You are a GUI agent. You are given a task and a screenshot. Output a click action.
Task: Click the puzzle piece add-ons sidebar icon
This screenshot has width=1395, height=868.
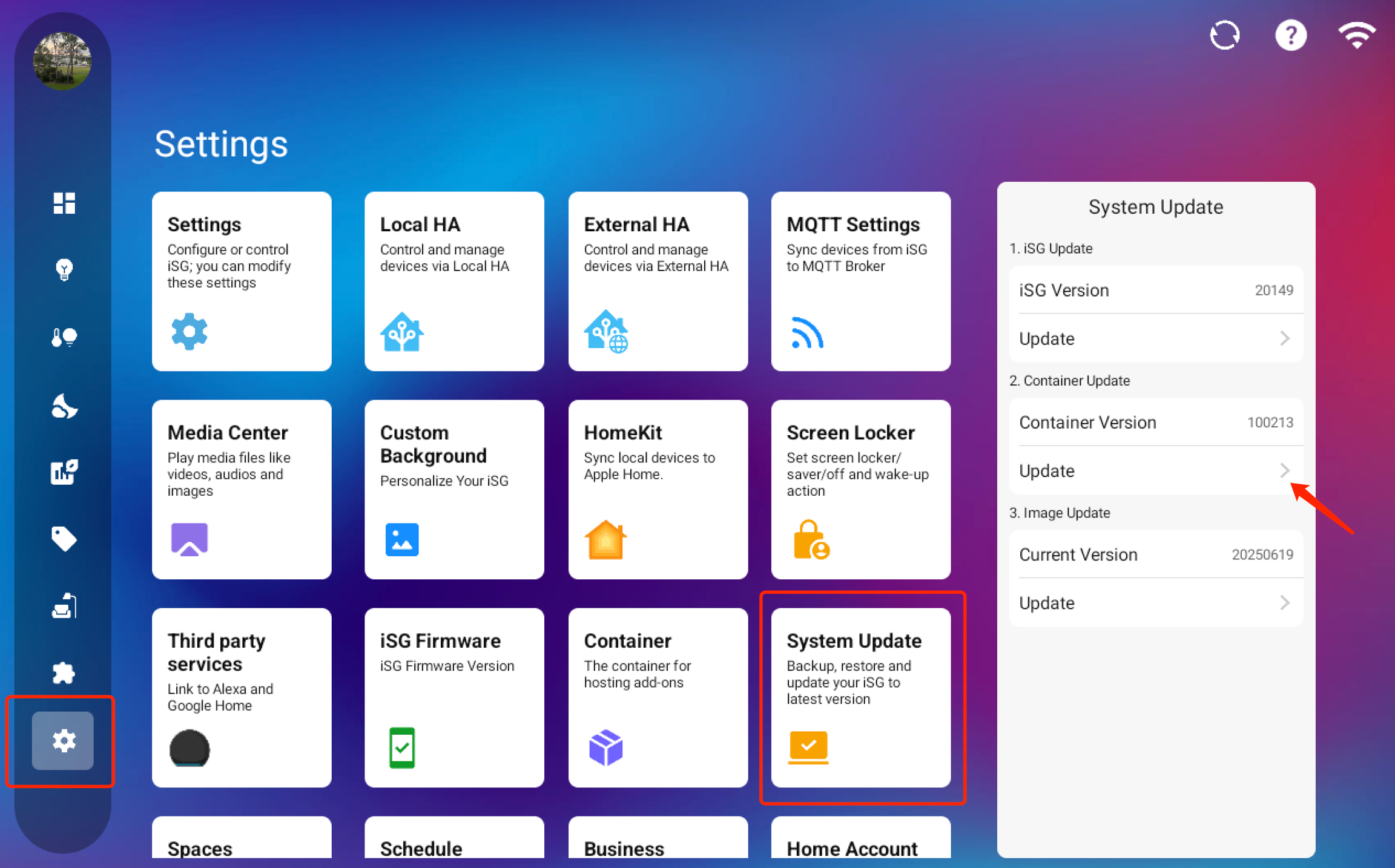point(64,672)
